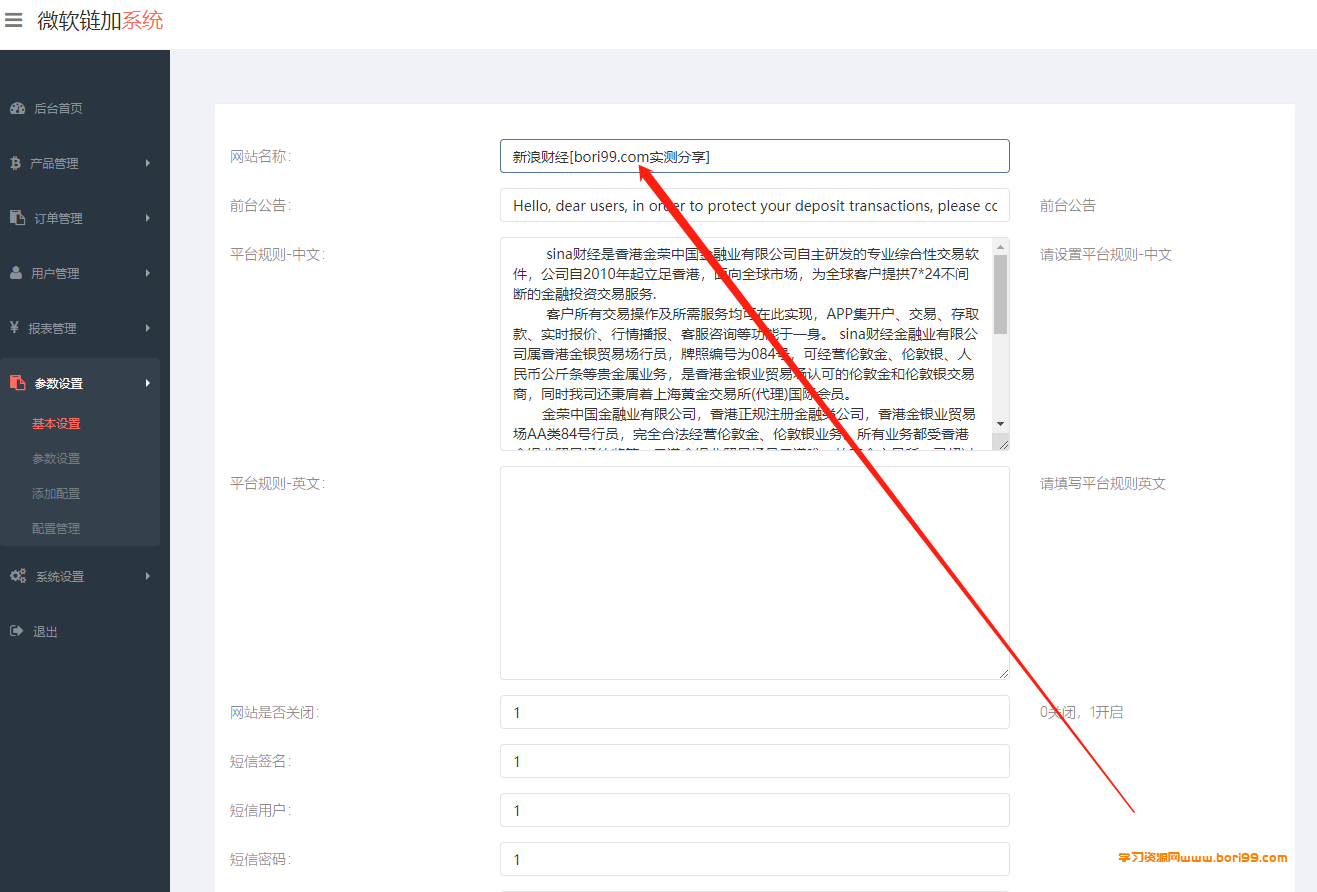
Task: Focus the 短信用户 input field
Action: [754, 810]
